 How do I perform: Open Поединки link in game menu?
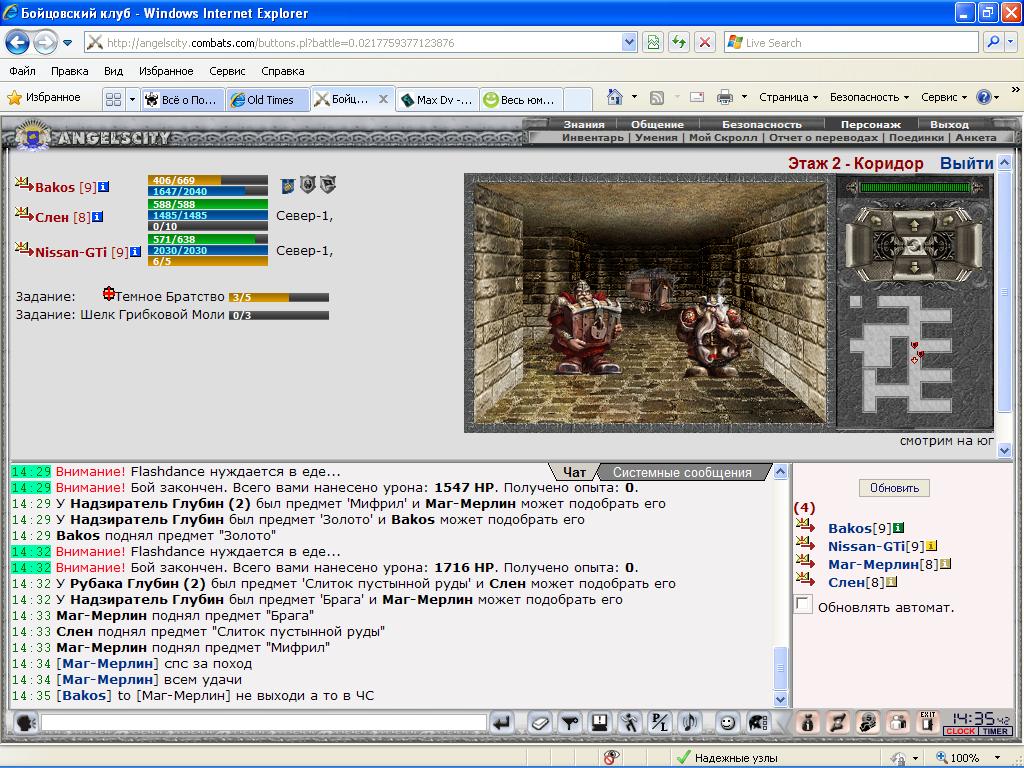pos(916,138)
